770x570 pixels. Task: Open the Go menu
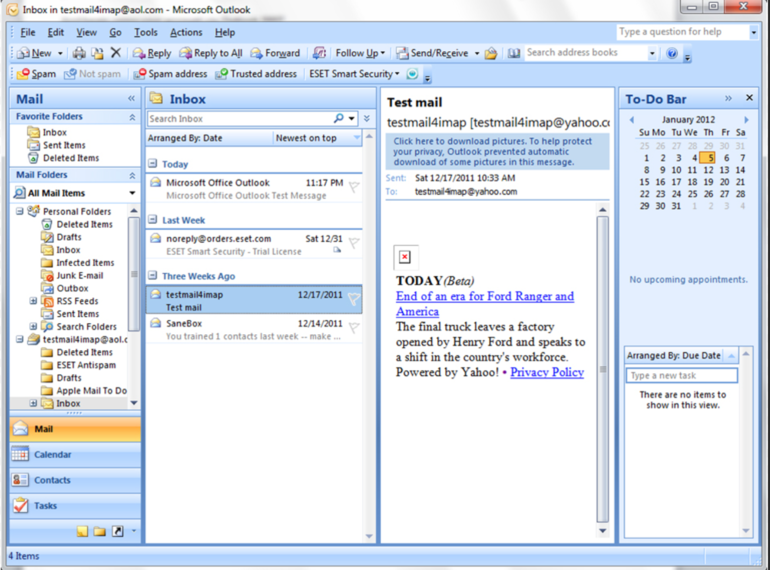115,32
